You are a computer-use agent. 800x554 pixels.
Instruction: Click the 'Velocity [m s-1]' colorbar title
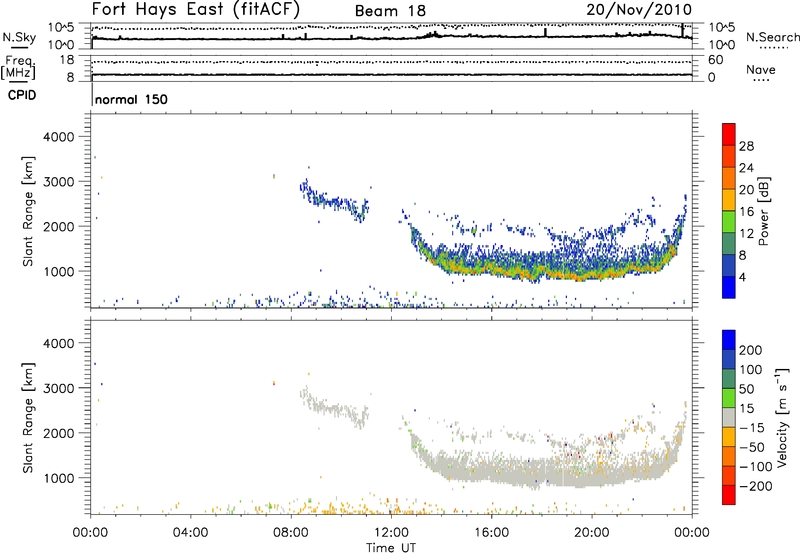pyautogui.click(x=782, y=417)
